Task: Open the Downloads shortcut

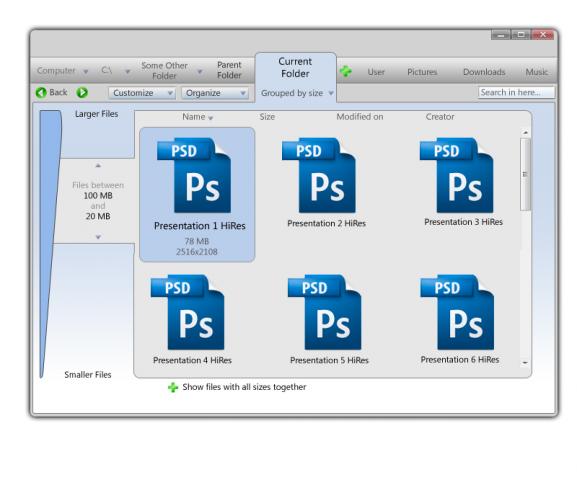Action: point(484,72)
